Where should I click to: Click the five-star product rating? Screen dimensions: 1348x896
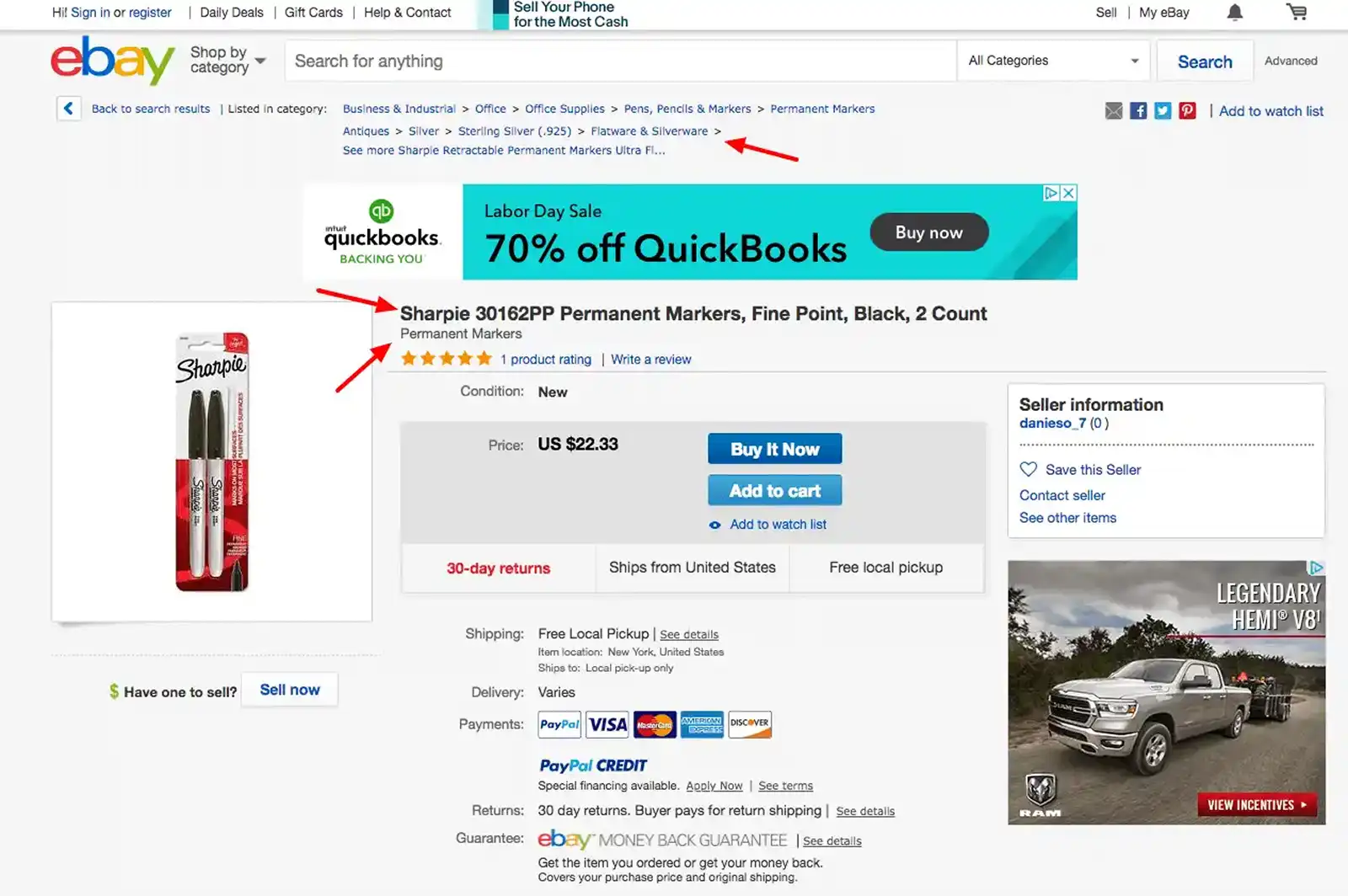446,358
